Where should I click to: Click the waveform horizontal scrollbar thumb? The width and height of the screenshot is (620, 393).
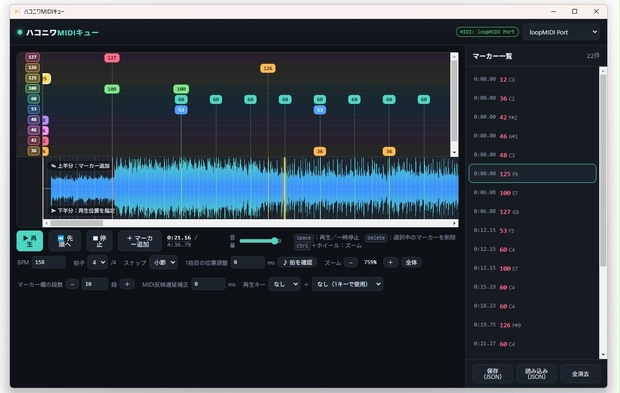tap(76, 223)
